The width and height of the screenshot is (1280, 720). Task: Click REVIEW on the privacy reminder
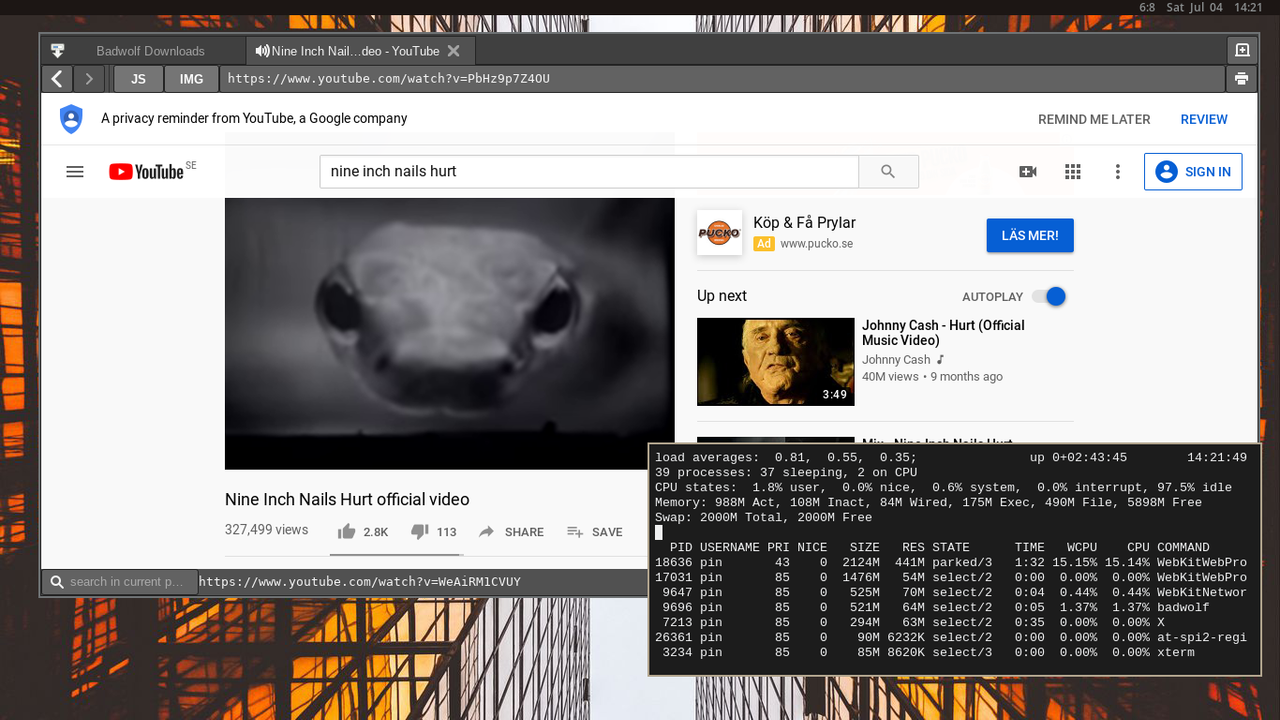tap(1204, 119)
